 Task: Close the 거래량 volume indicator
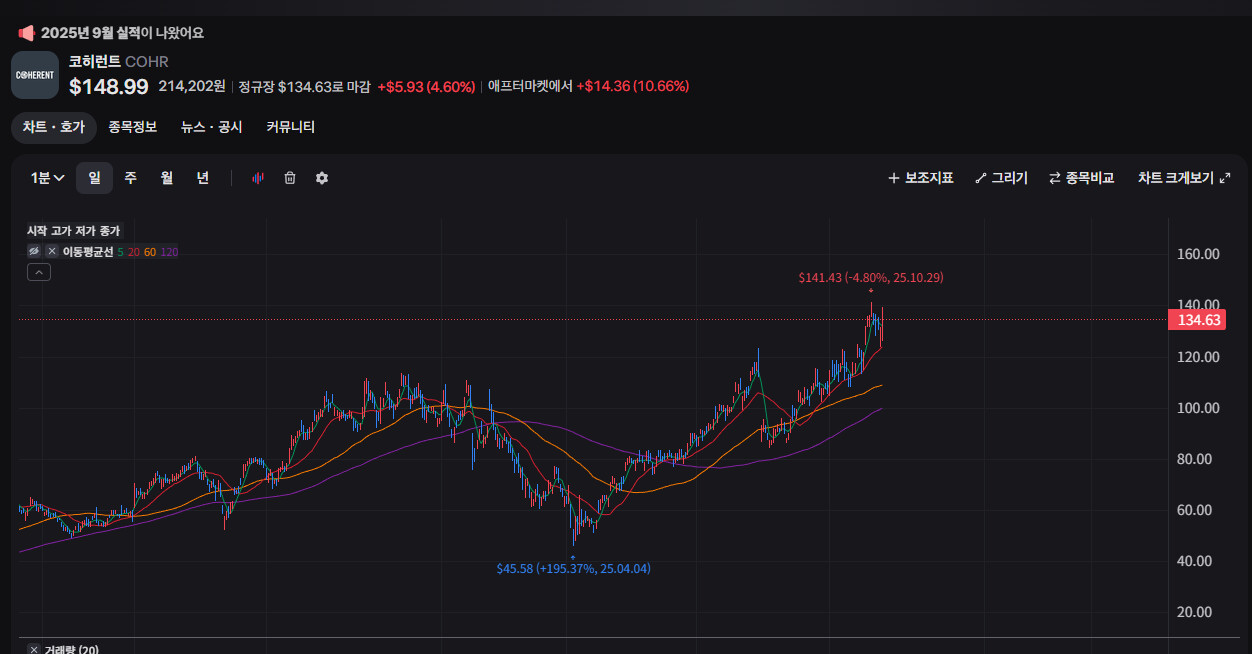[x=33, y=649]
